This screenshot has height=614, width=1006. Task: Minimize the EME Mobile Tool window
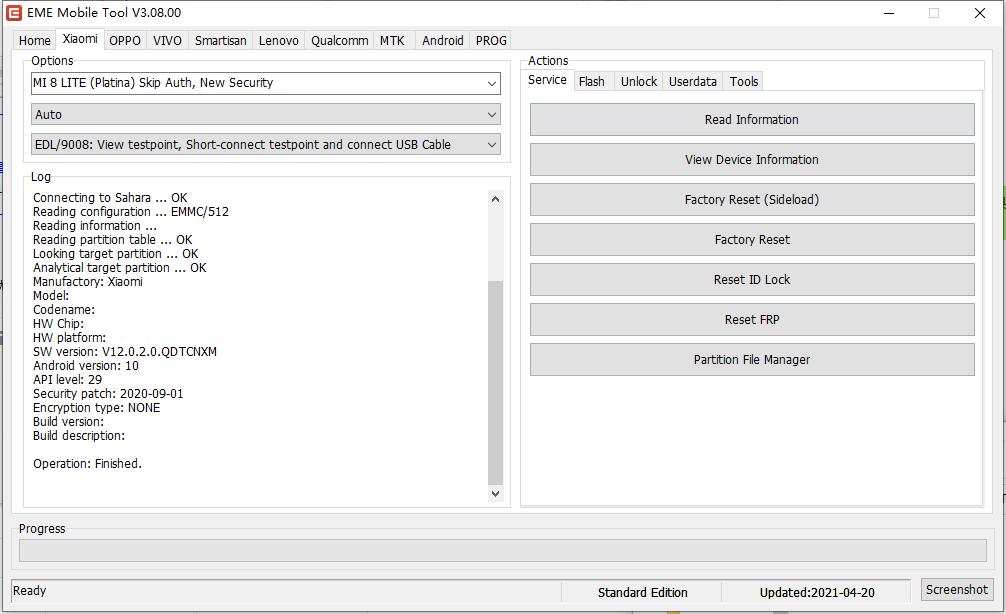(889, 13)
